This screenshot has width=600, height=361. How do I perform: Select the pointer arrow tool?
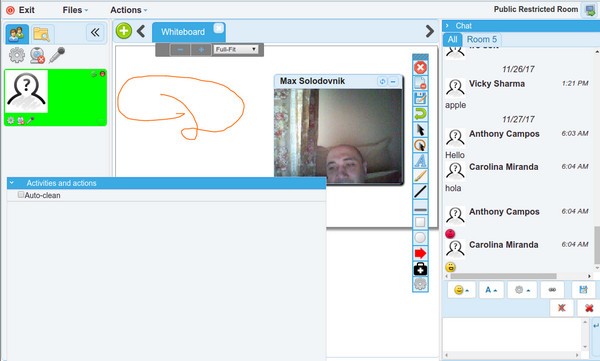pos(420,130)
